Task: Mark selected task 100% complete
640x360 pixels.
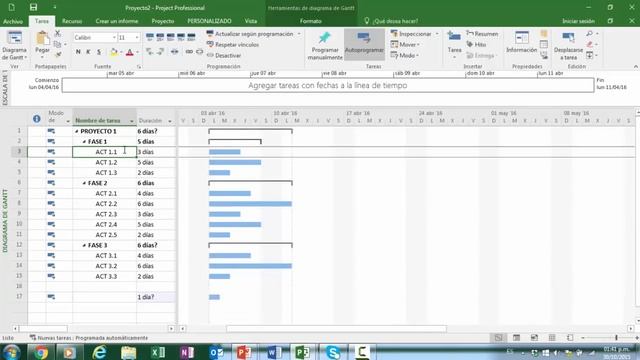Action: point(191,38)
